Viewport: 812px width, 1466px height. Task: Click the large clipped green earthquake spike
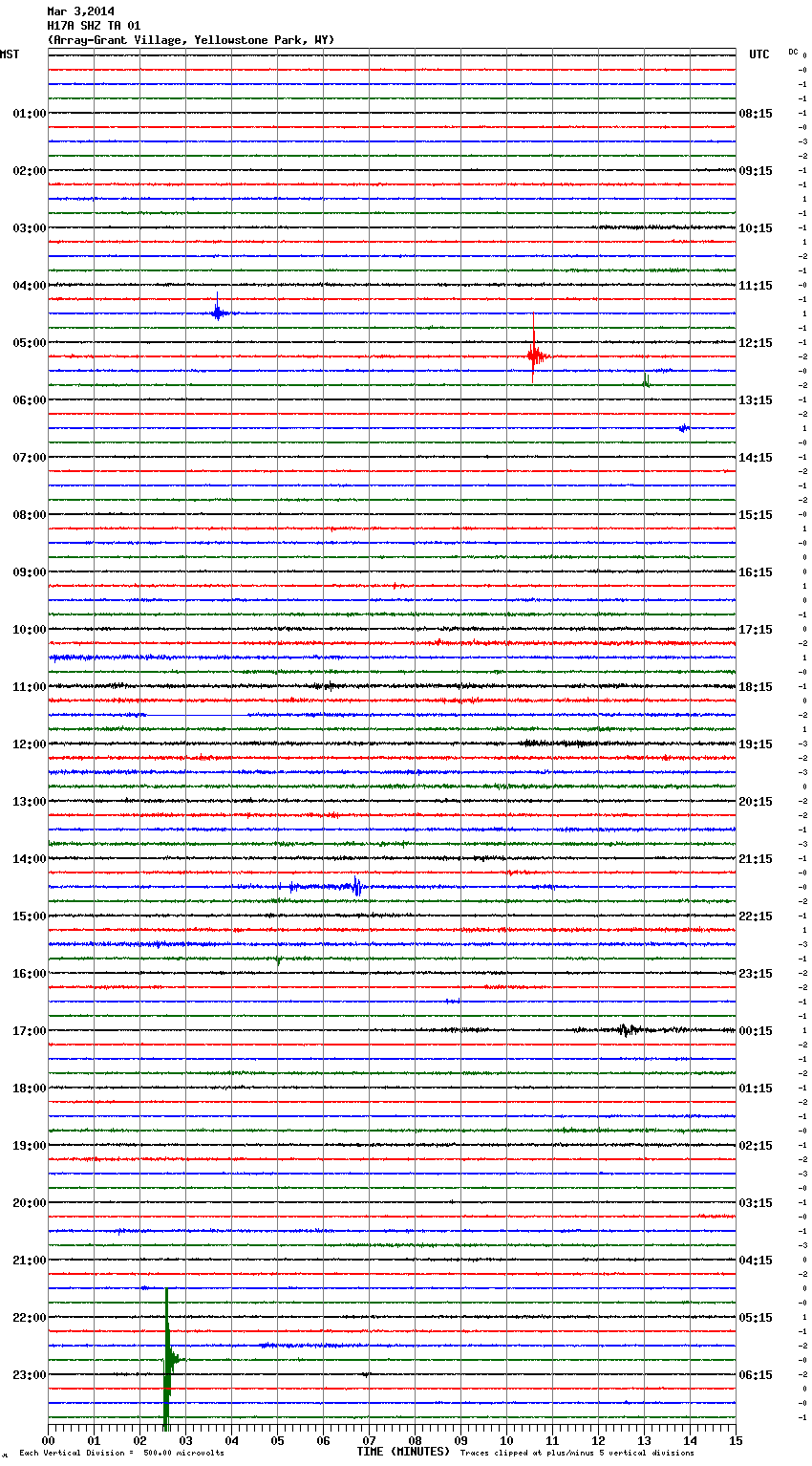tap(168, 1359)
